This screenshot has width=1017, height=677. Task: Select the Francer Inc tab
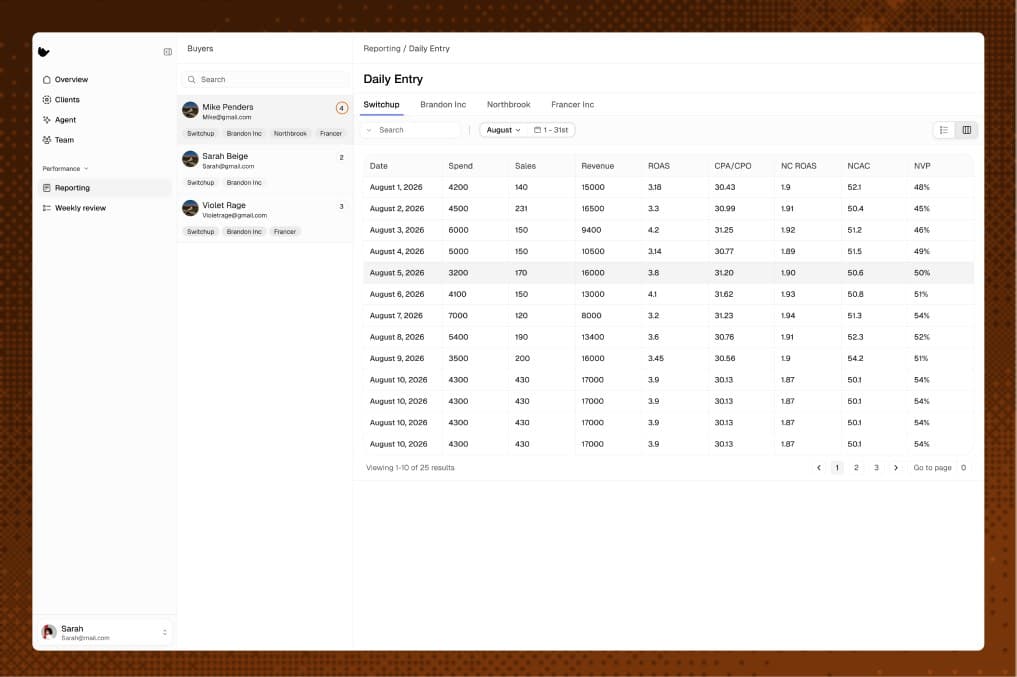click(573, 104)
